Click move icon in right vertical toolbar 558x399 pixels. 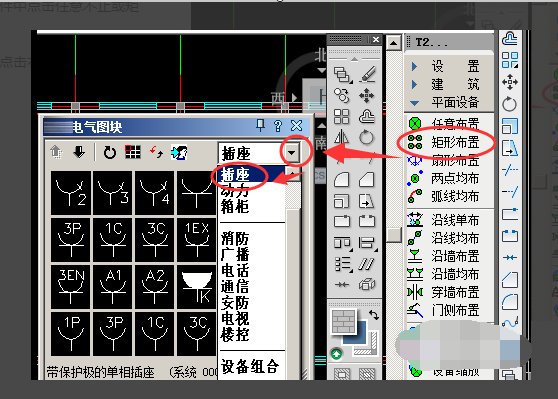[510, 82]
